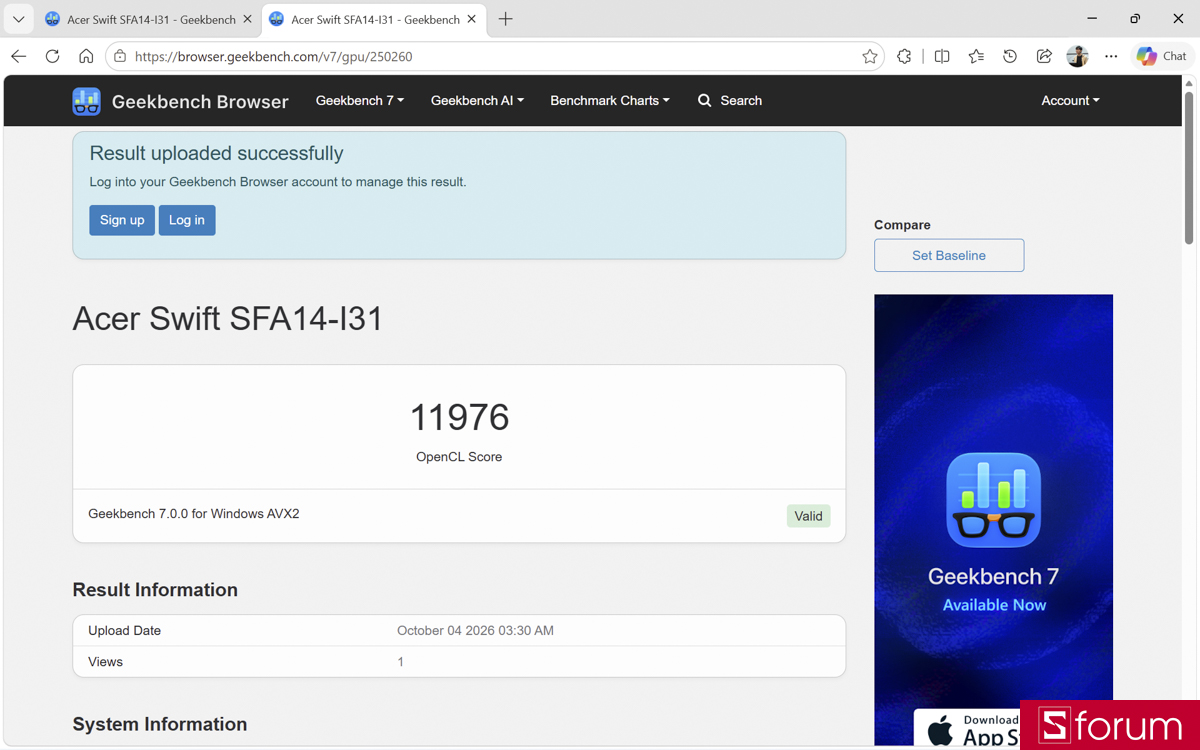
Task: Select the upload date October 04 2026 value
Action: pos(475,631)
